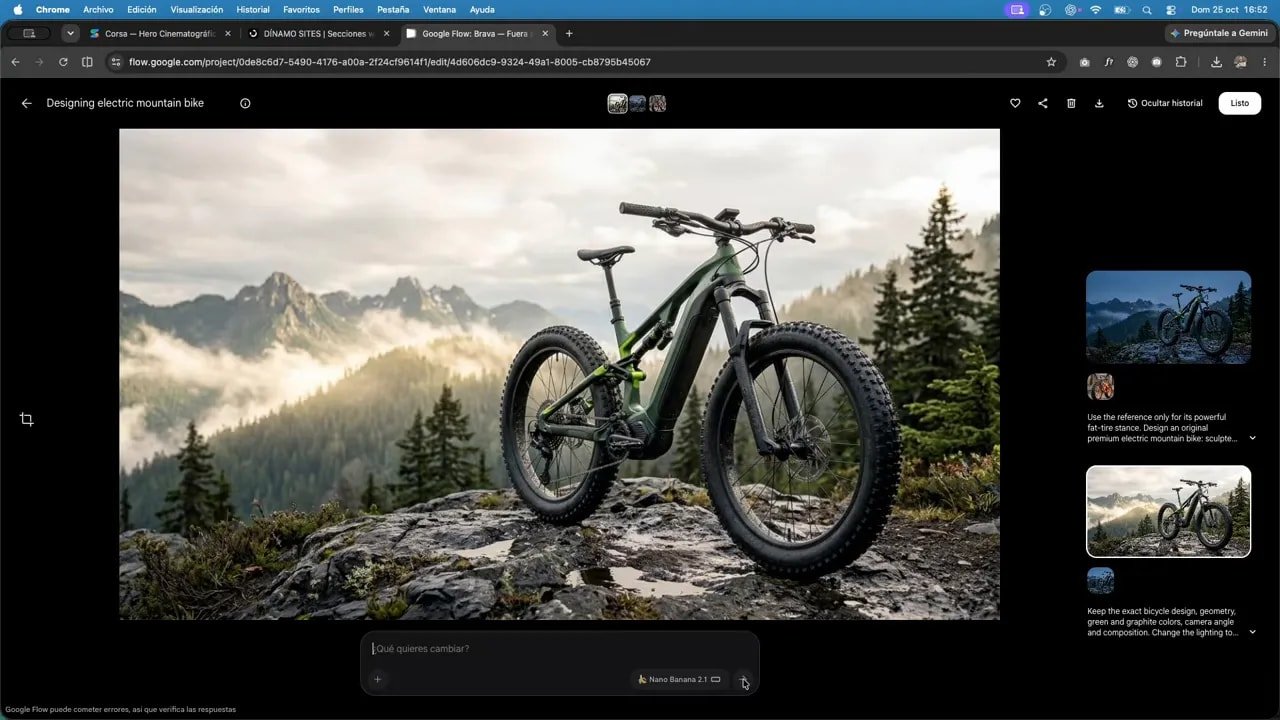Reload the page in Chrome
The width and height of the screenshot is (1280, 720).
[x=63, y=62]
